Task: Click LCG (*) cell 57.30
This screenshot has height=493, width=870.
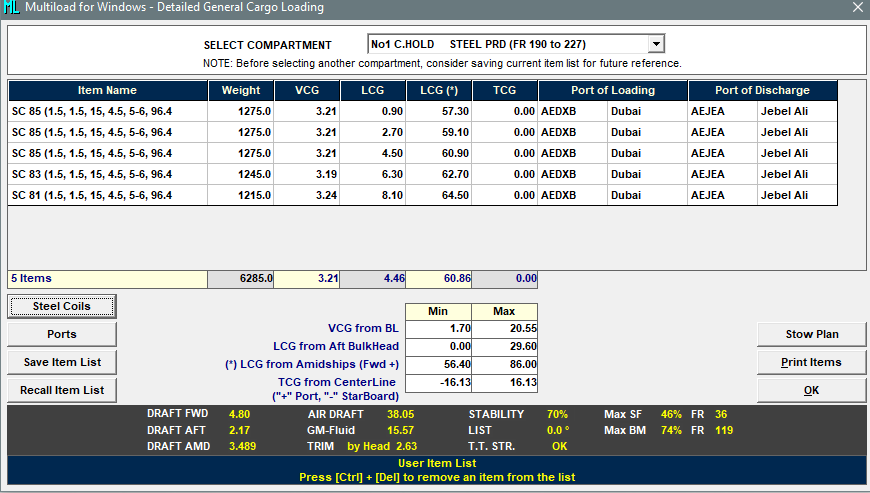Action: [439, 111]
